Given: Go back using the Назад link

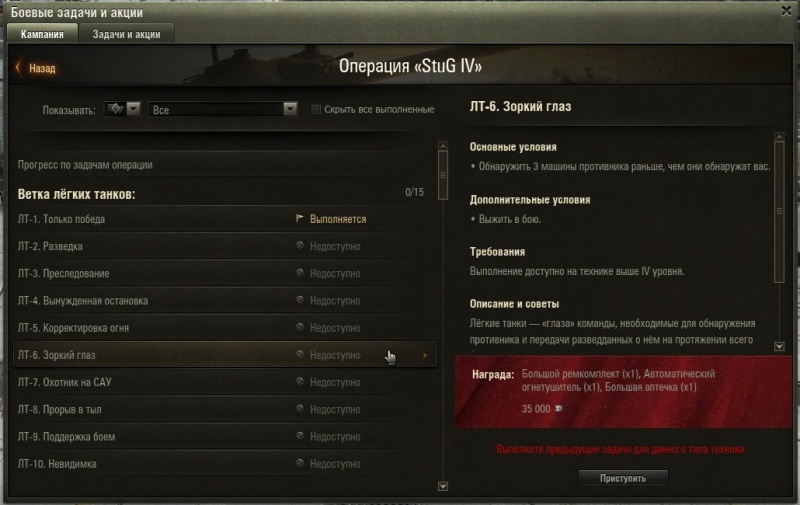Looking at the screenshot, I should pos(42,68).
